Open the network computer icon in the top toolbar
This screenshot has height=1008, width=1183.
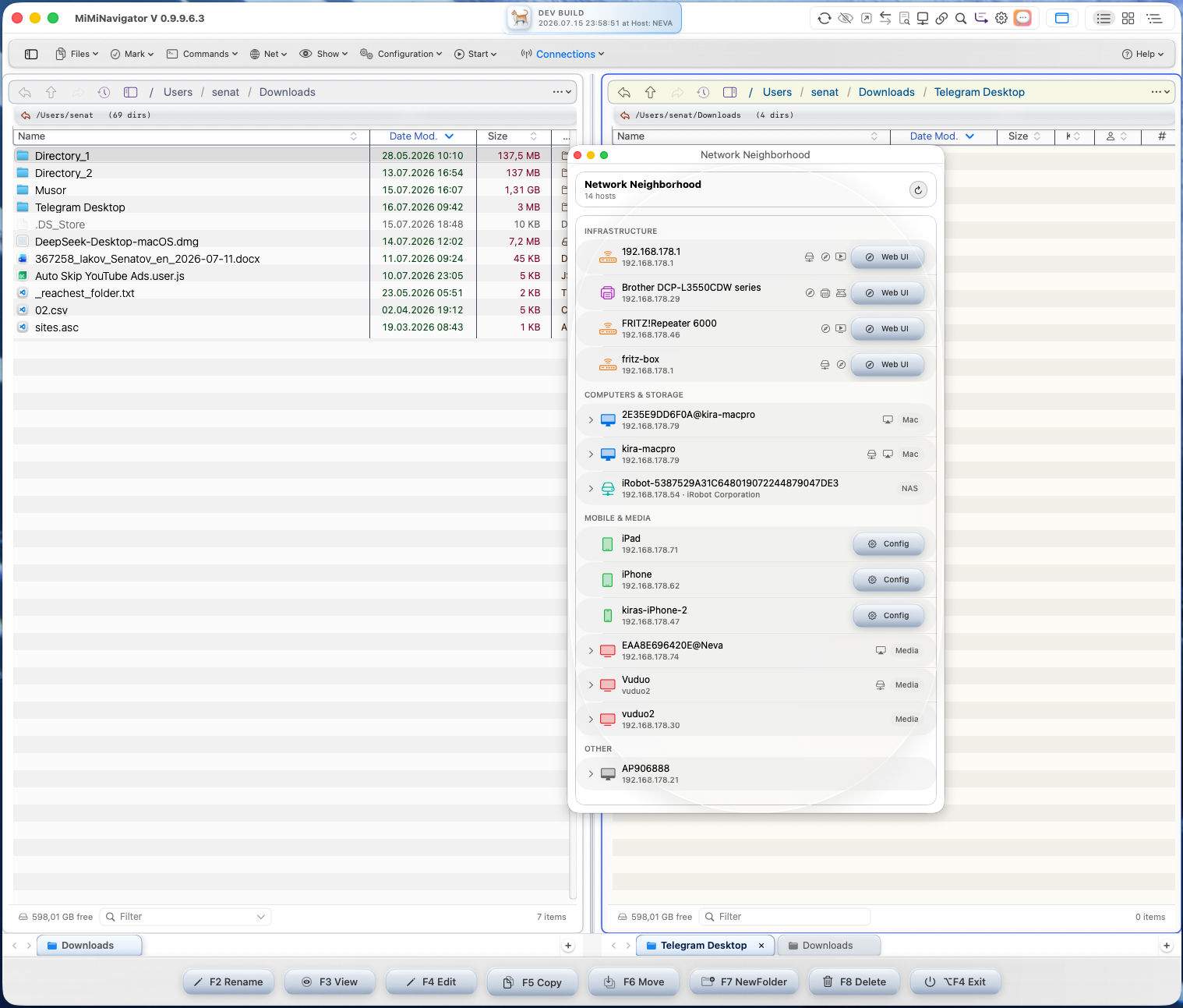coord(923,18)
